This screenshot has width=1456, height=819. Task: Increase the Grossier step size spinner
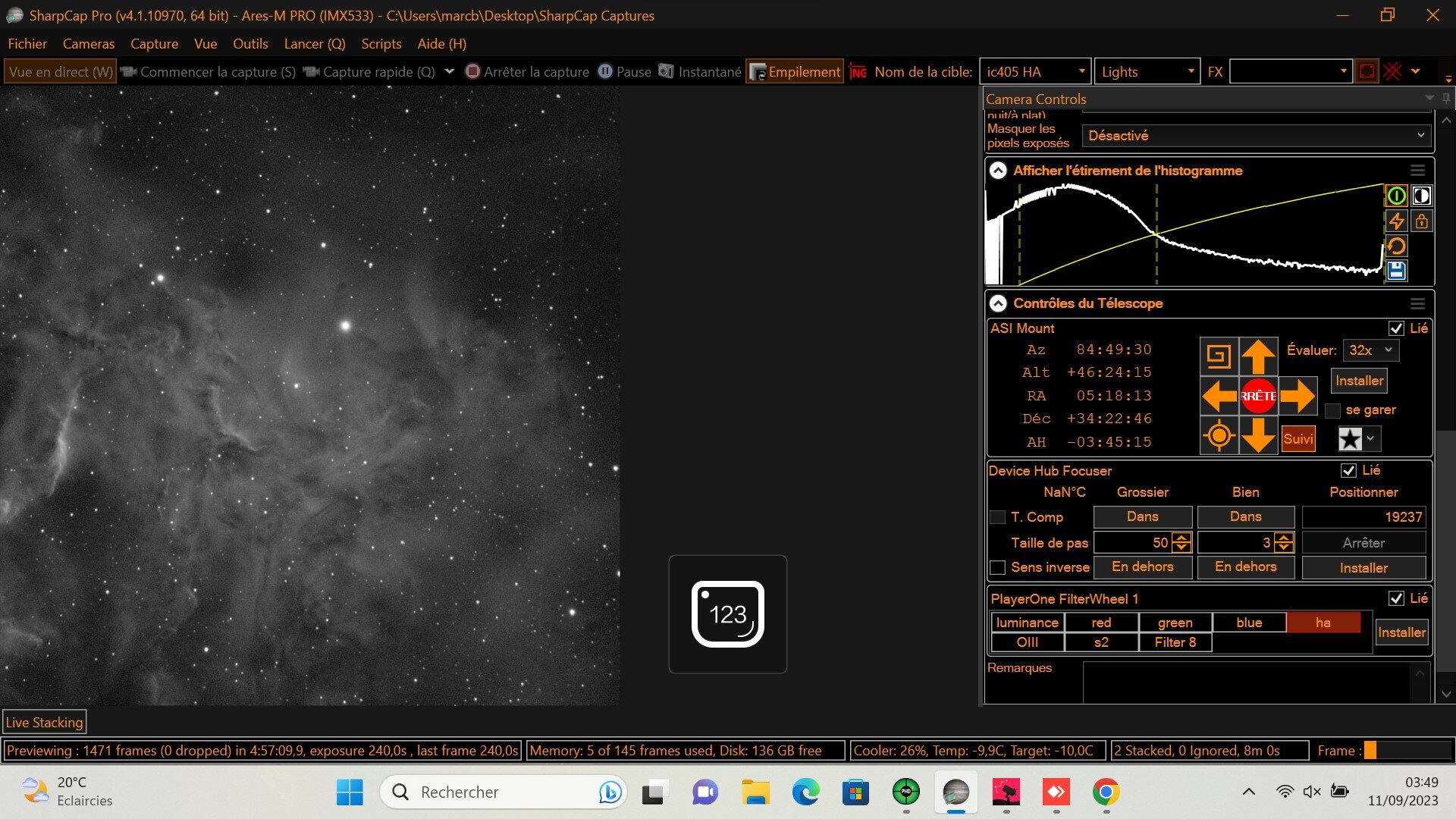pos(1181,538)
